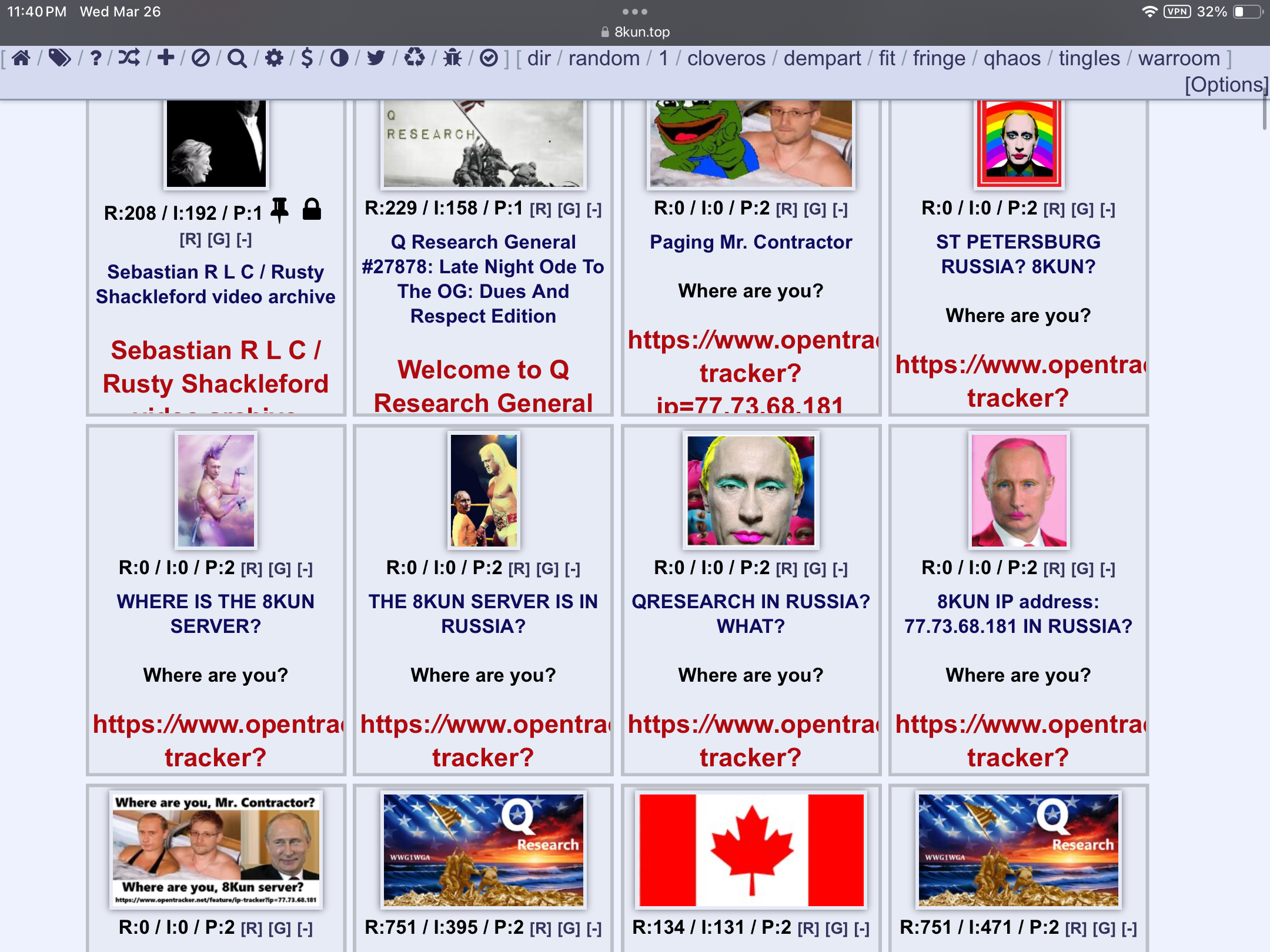The width and height of the screenshot is (1270, 952).
Task: Collapse QRESEARCH IN RUSSIA card with [-]
Action: click(x=840, y=569)
